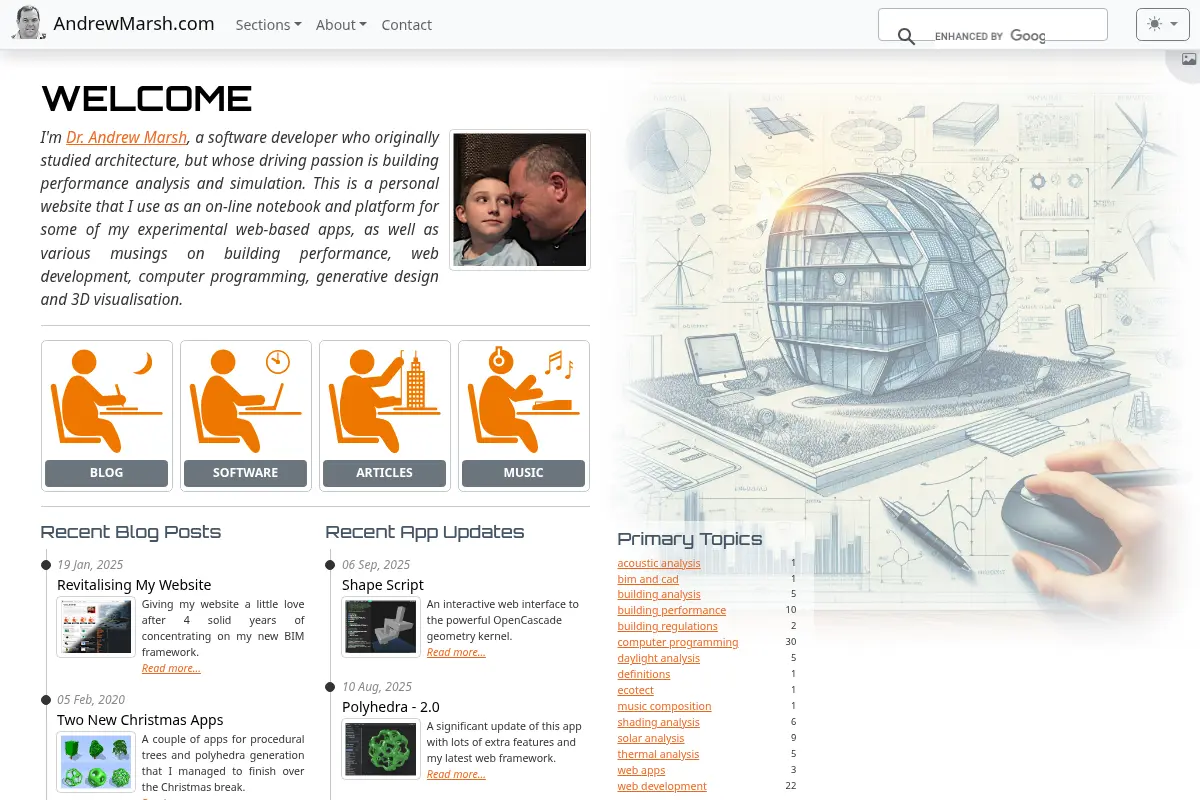This screenshot has height=800, width=1200.
Task: Select the building analysis topic
Action: click(659, 594)
